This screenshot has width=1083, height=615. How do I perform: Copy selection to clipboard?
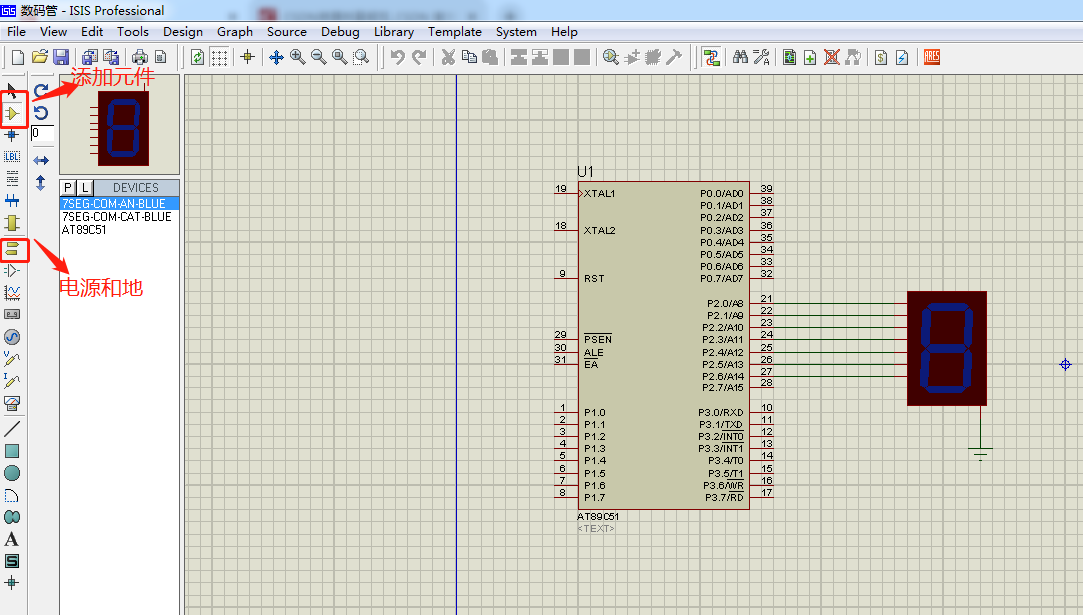click(469, 57)
